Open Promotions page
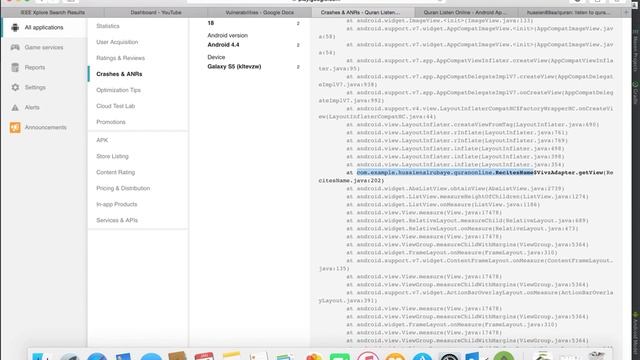The height and width of the screenshot is (360, 640). coord(111,122)
